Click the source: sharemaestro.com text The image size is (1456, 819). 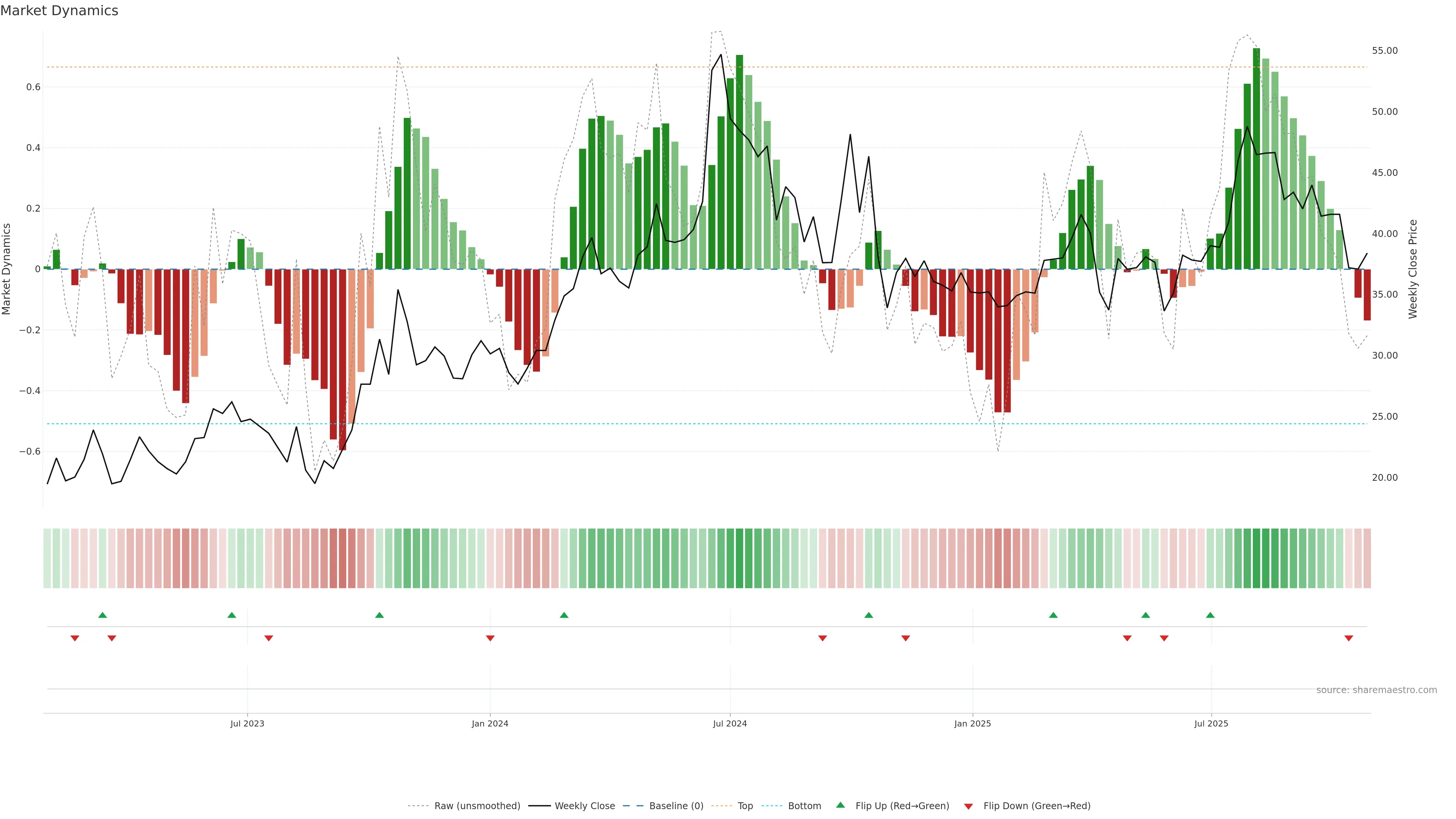1376,690
